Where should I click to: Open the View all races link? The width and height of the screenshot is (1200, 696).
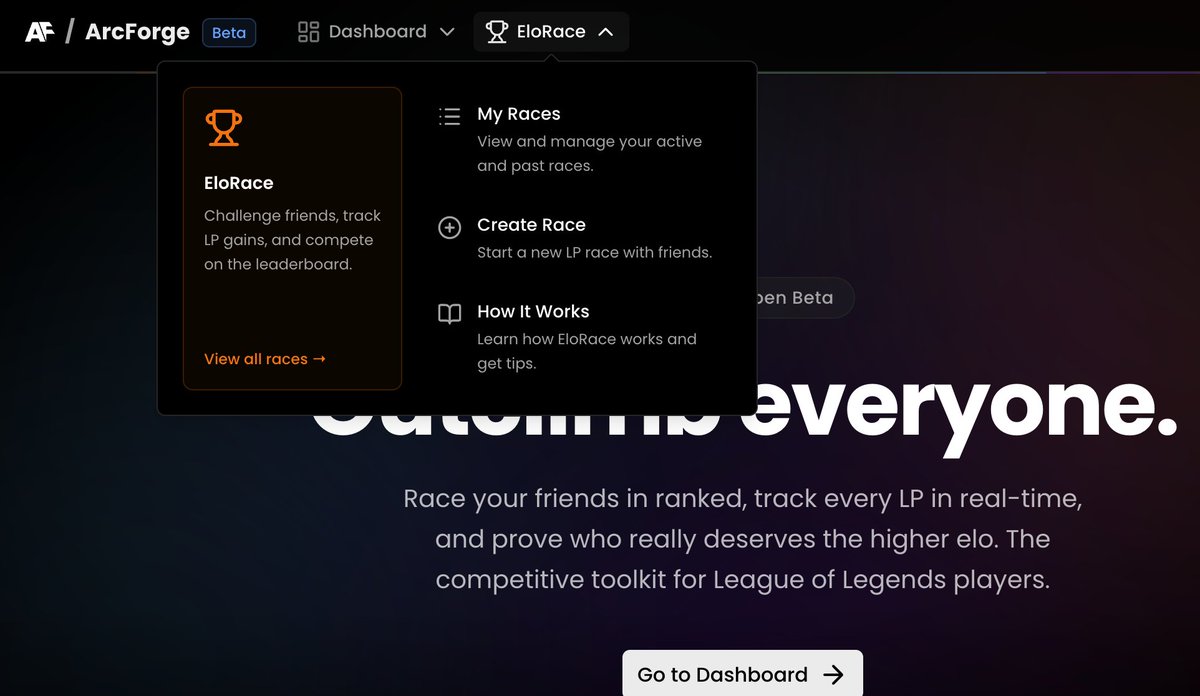click(x=265, y=359)
